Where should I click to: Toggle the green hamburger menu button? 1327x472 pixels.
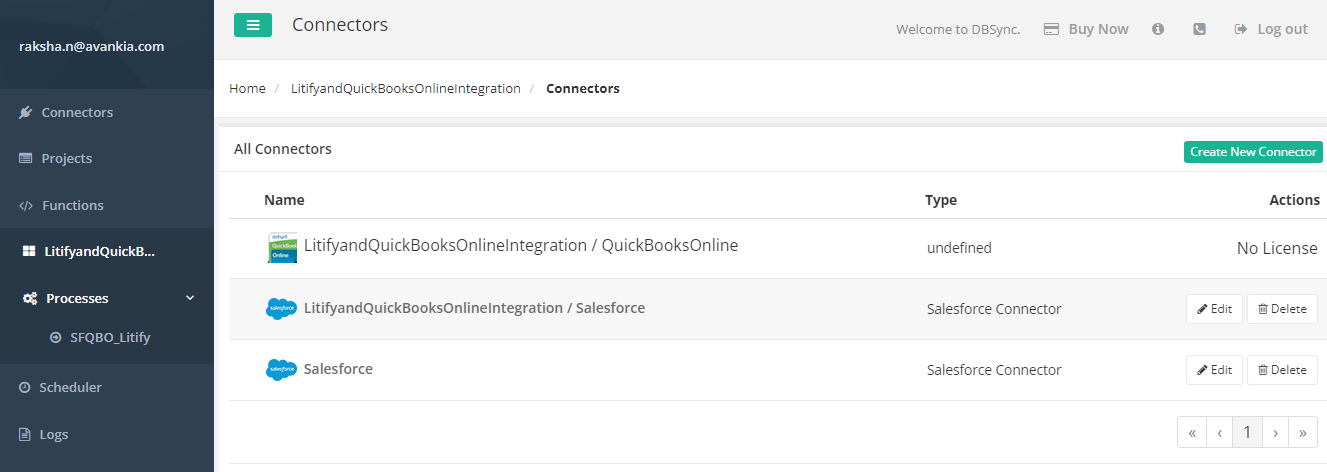[252, 25]
